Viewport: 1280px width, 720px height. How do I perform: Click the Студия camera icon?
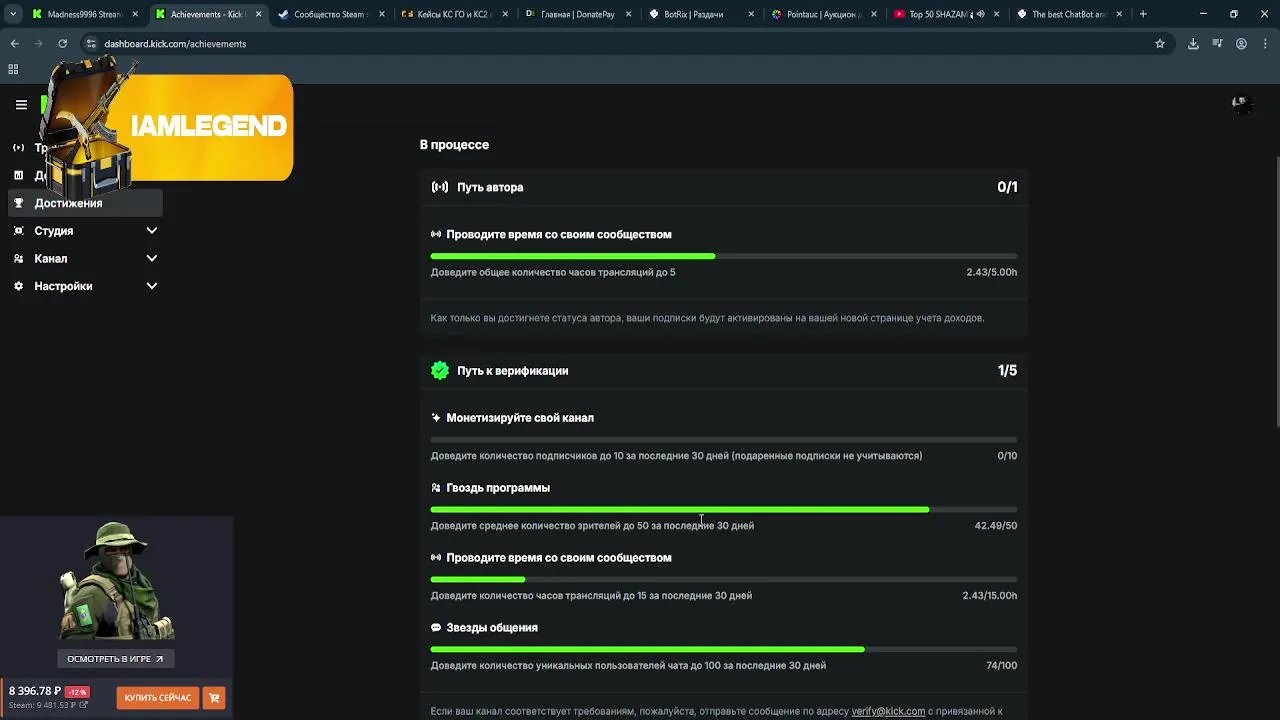(x=18, y=231)
